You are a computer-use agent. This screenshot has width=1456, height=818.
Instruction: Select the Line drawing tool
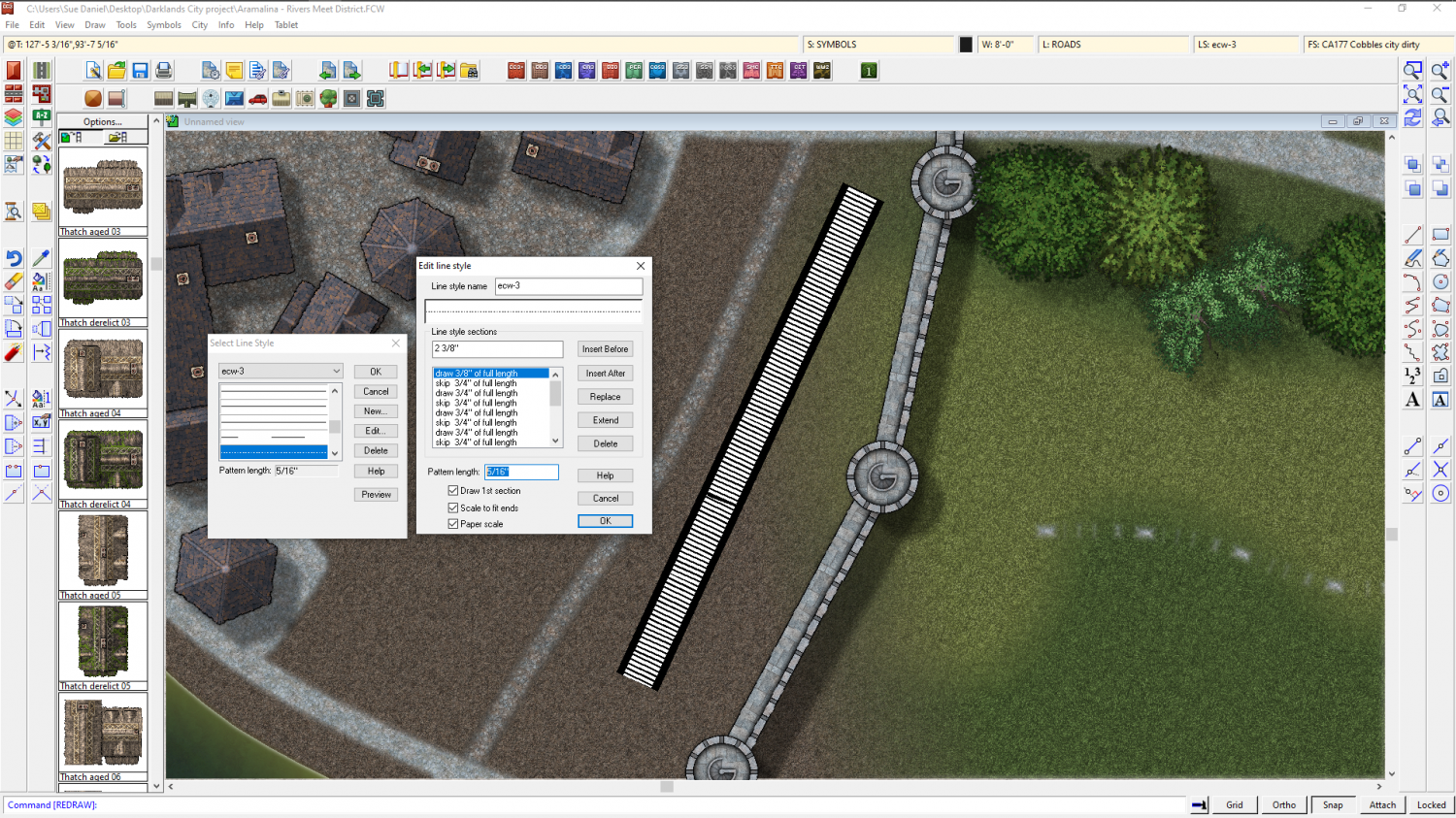(x=1413, y=235)
